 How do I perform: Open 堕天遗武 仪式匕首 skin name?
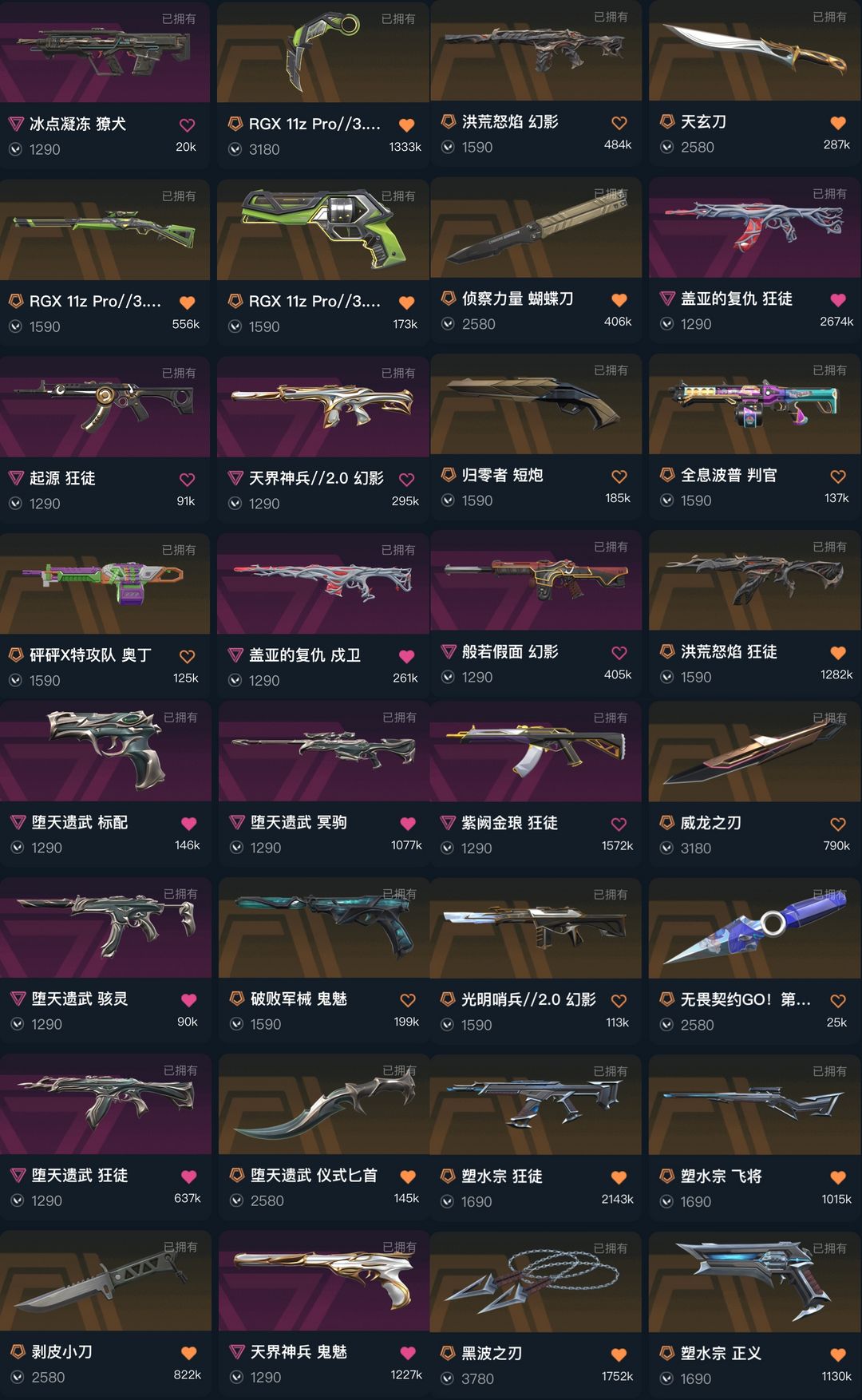314,1175
